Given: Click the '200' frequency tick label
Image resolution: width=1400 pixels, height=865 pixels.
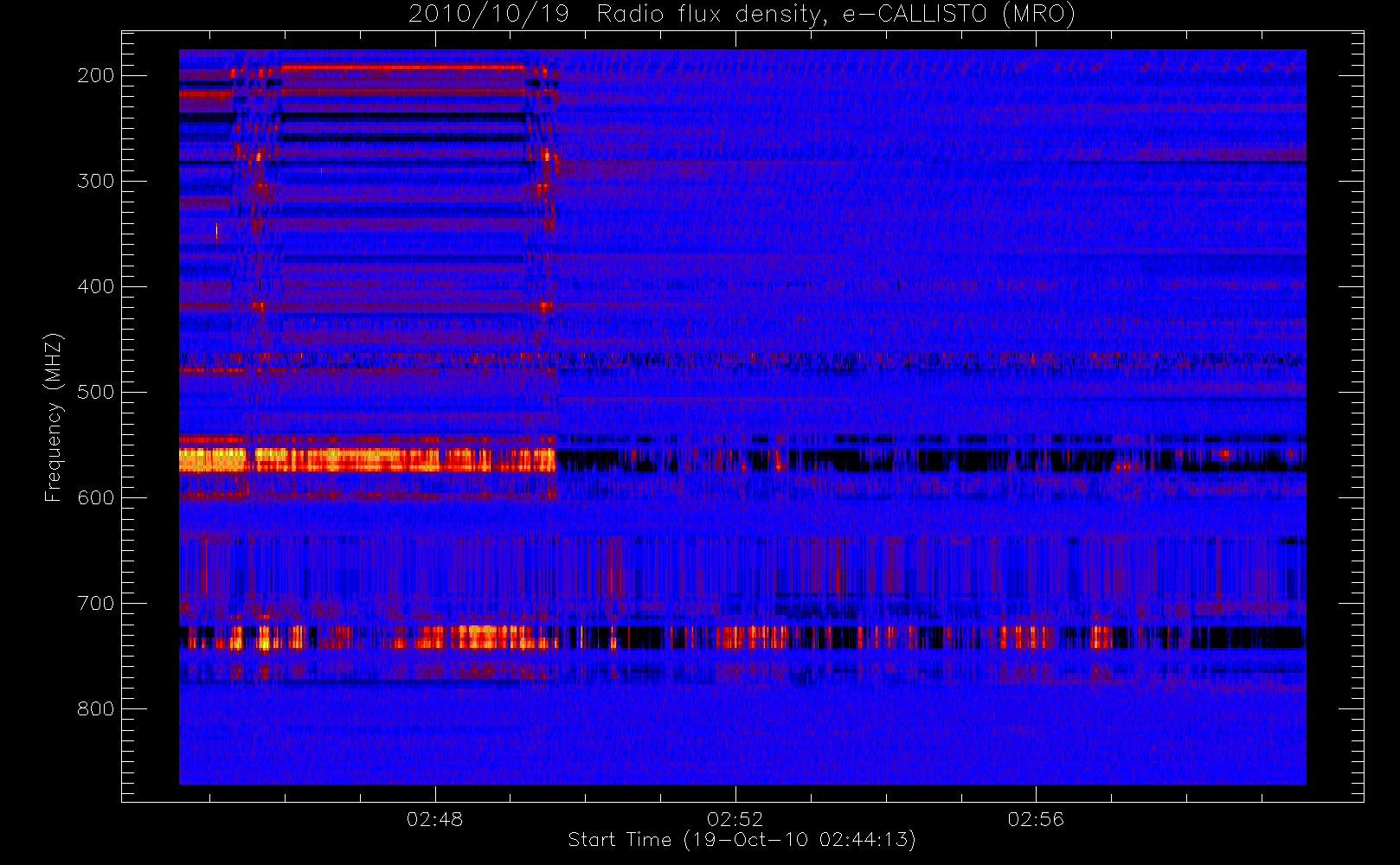Looking at the screenshot, I should tap(96, 75).
